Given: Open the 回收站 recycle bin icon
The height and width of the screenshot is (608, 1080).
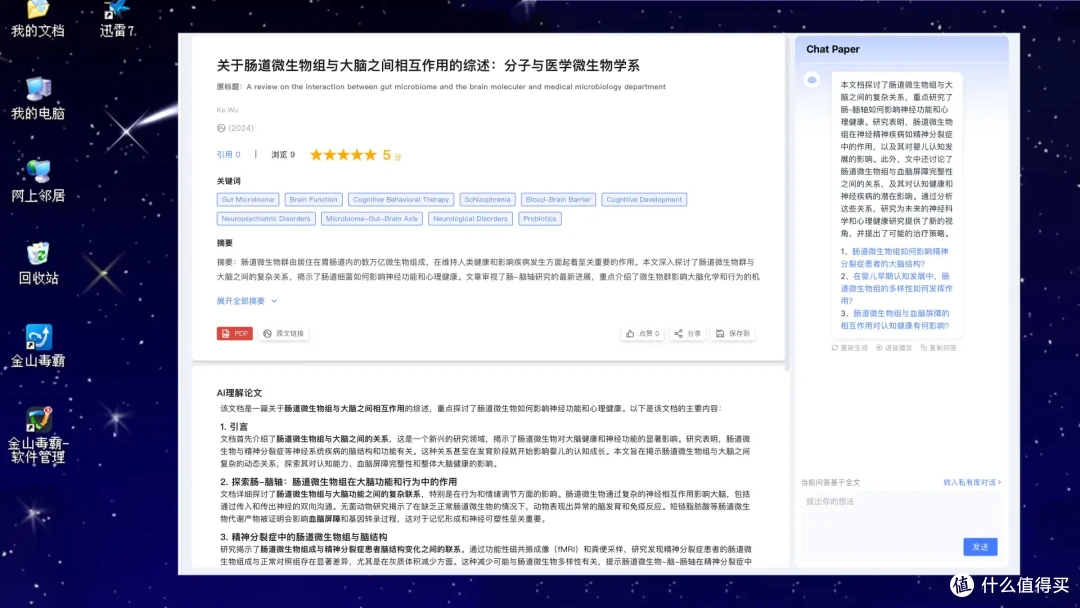Looking at the screenshot, I should pos(38,264).
